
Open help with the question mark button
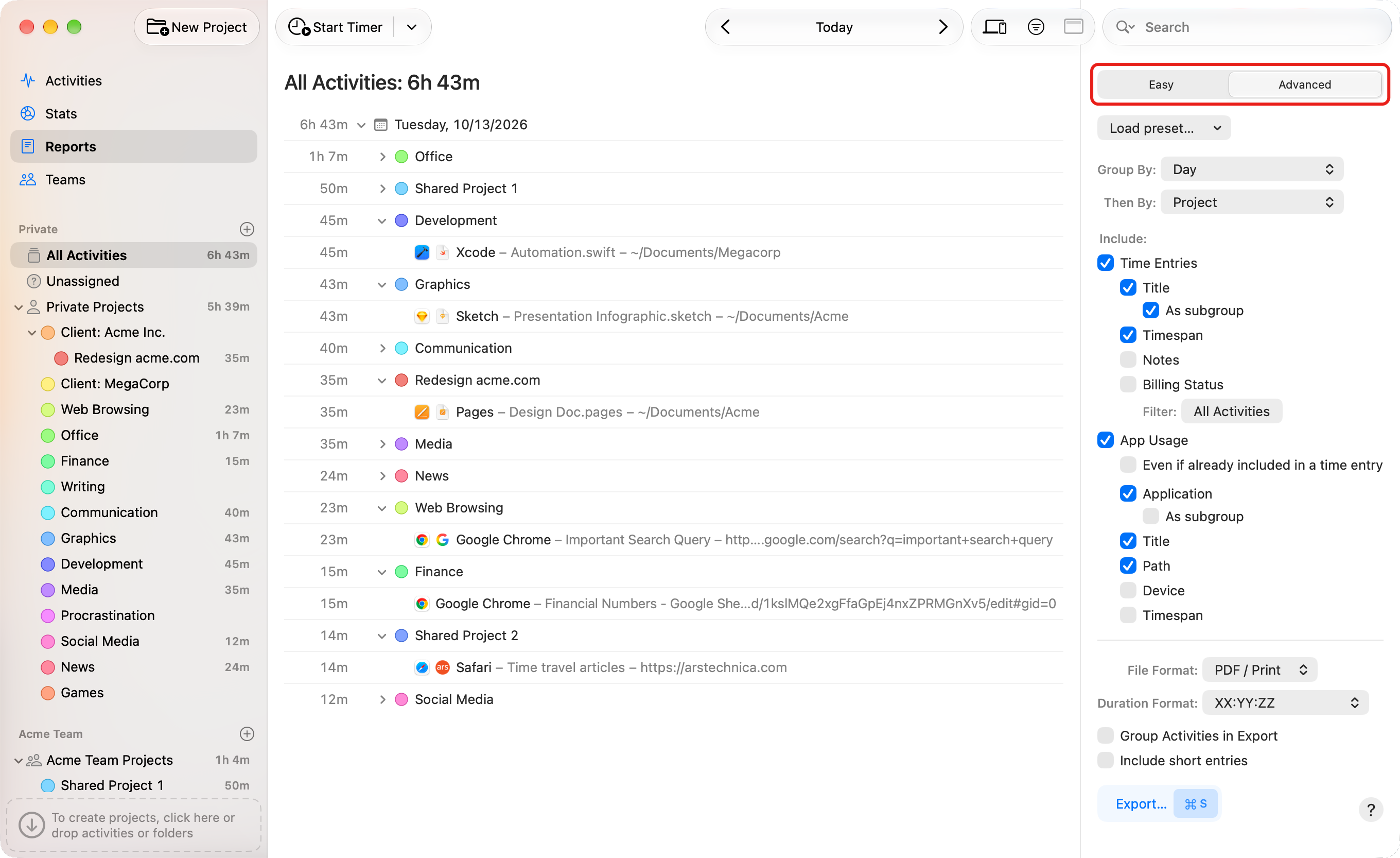tap(1371, 809)
